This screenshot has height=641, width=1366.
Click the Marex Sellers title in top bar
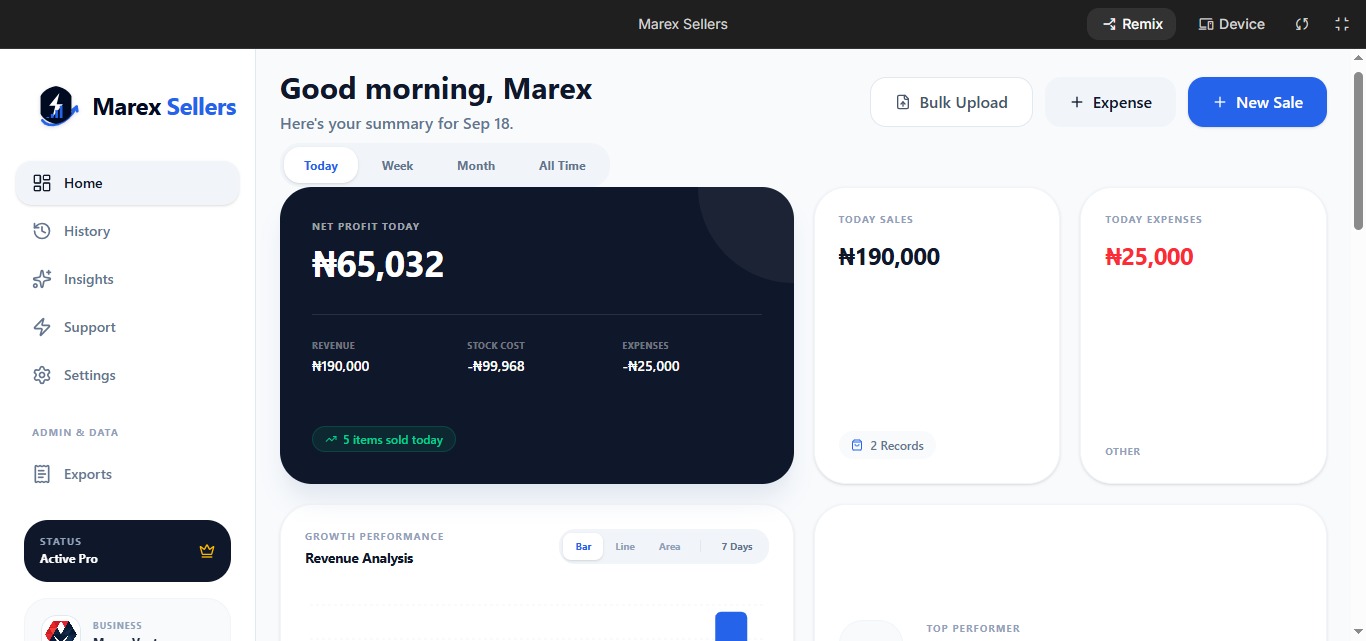(683, 24)
